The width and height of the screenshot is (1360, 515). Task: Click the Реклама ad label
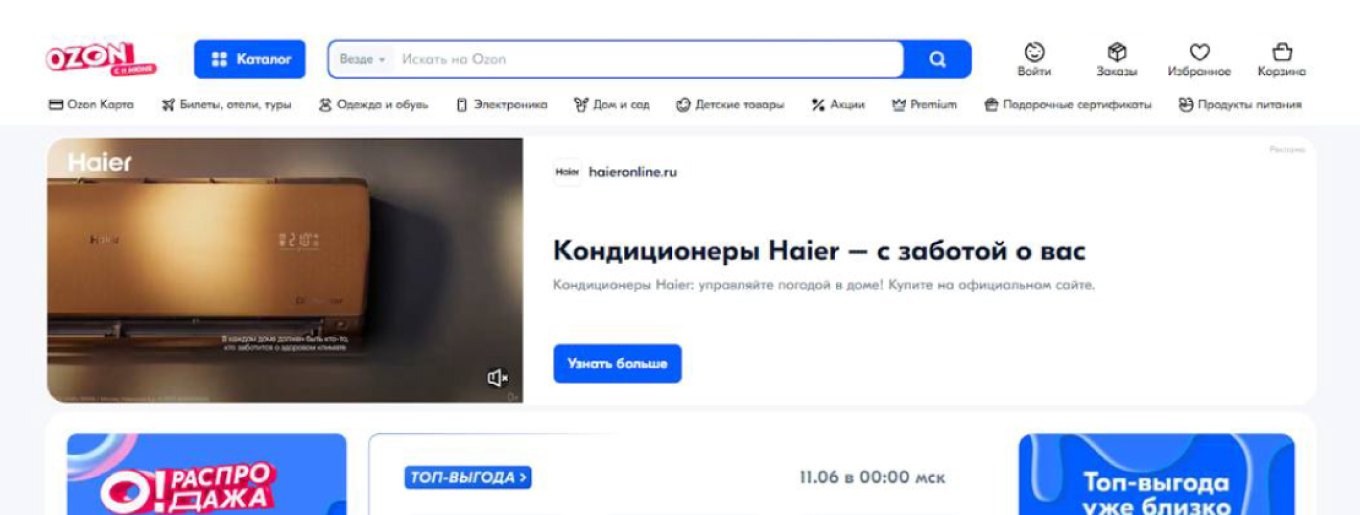[1287, 149]
